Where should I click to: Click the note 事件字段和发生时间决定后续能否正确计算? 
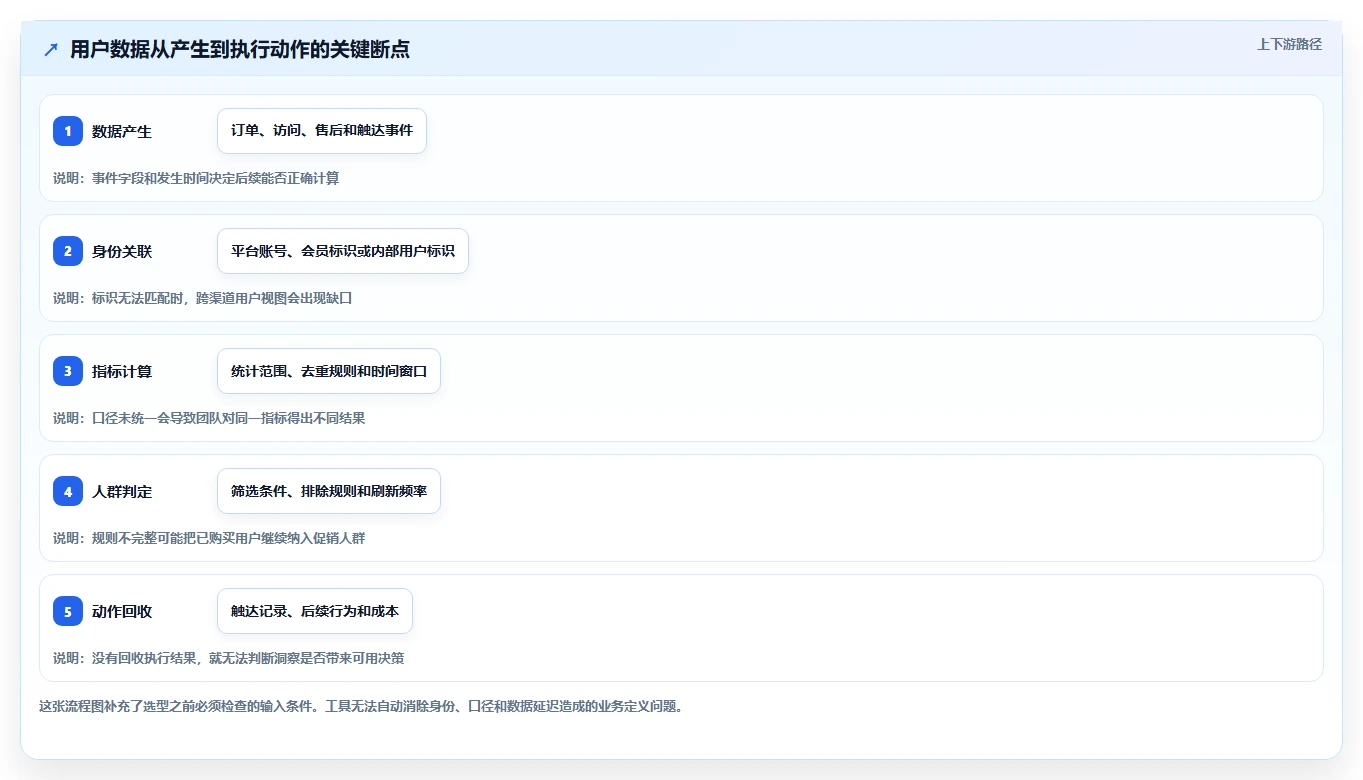215,178
